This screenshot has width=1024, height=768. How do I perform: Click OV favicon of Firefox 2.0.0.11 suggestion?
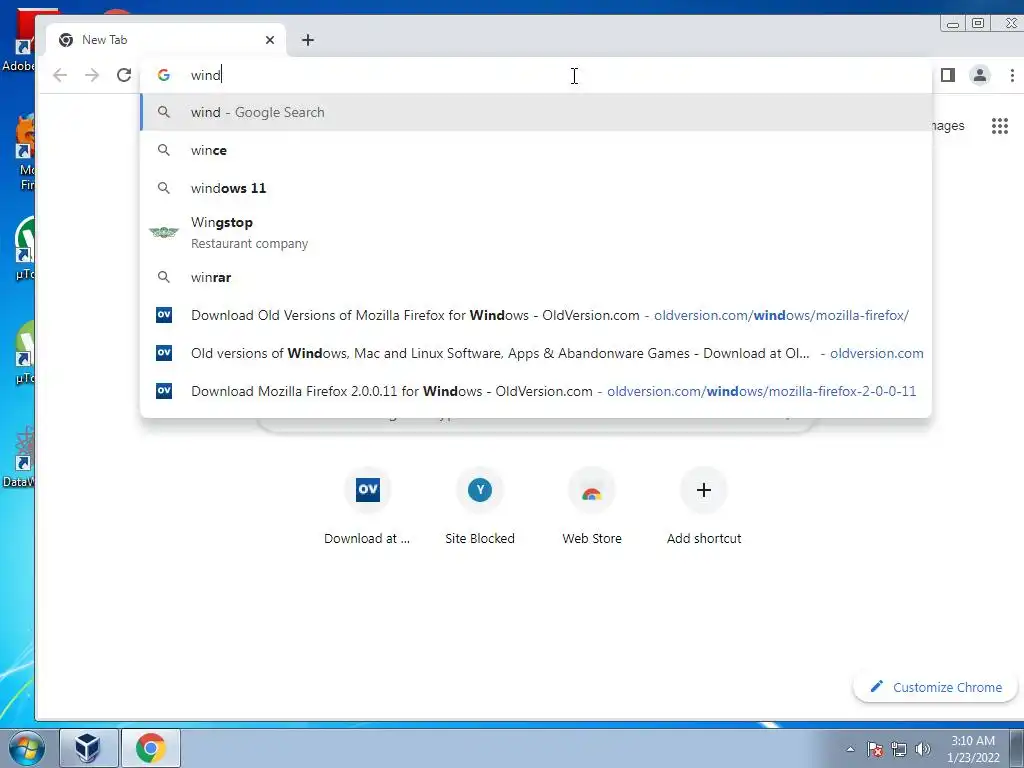point(164,391)
